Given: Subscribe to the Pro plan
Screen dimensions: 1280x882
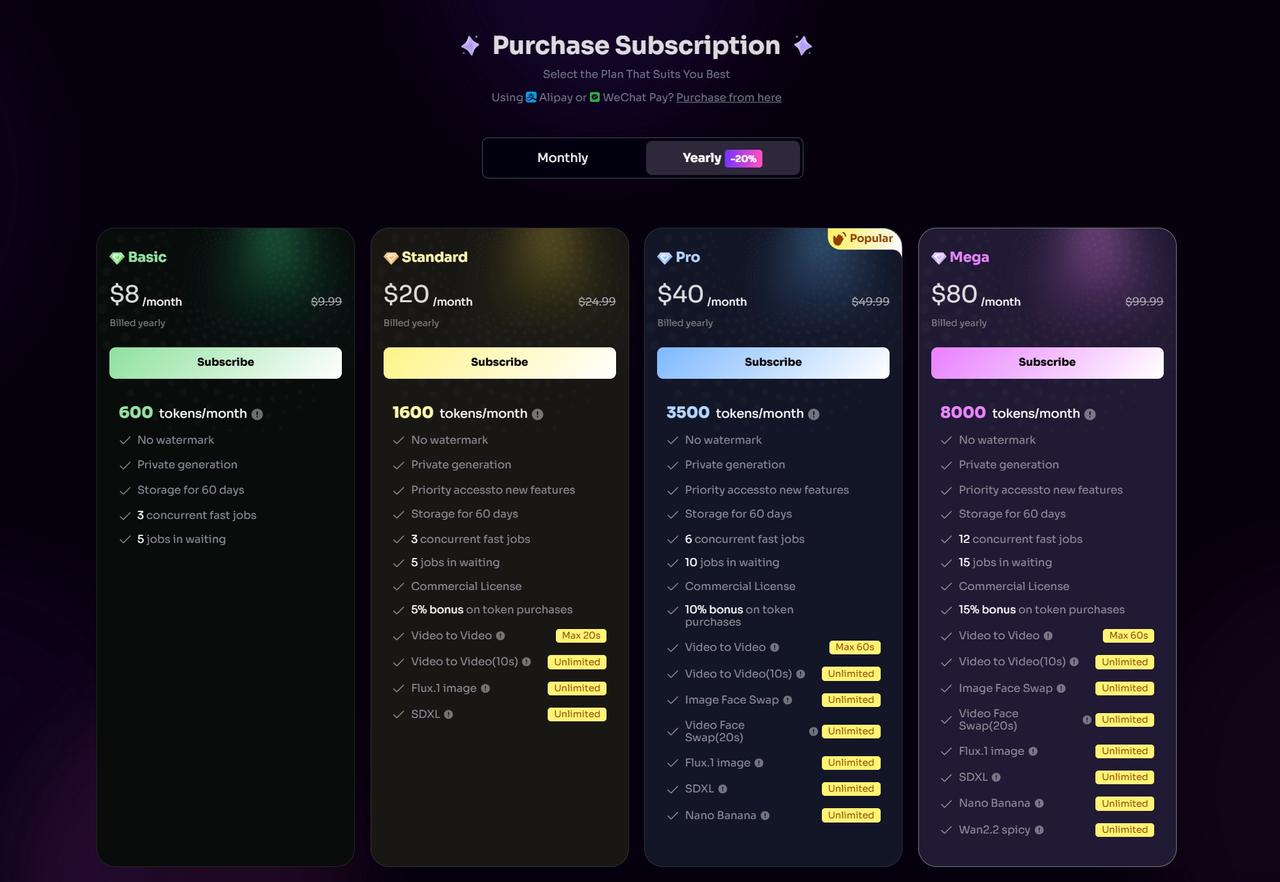Looking at the screenshot, I should (773, 363).
